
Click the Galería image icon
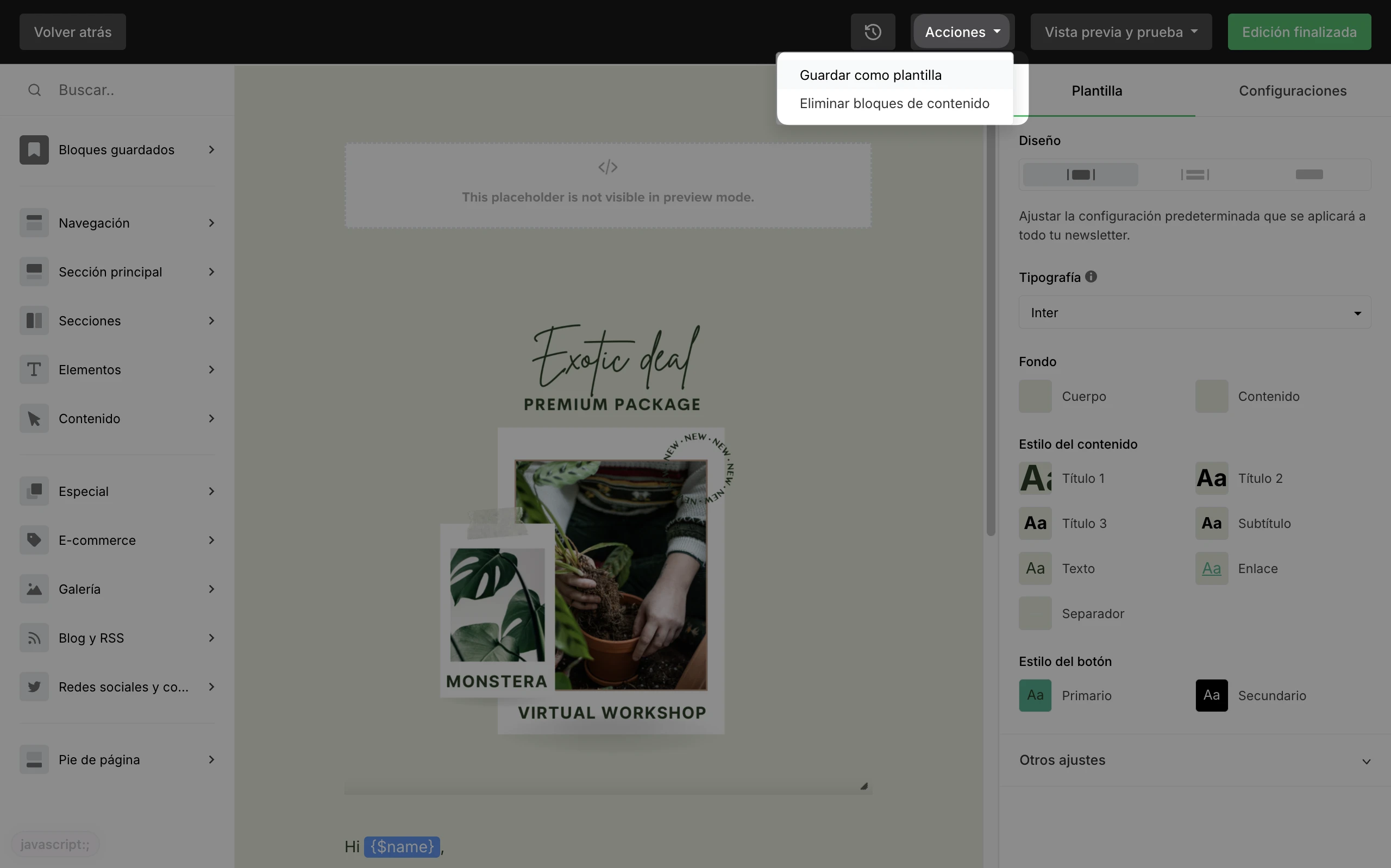pos(34,589)
